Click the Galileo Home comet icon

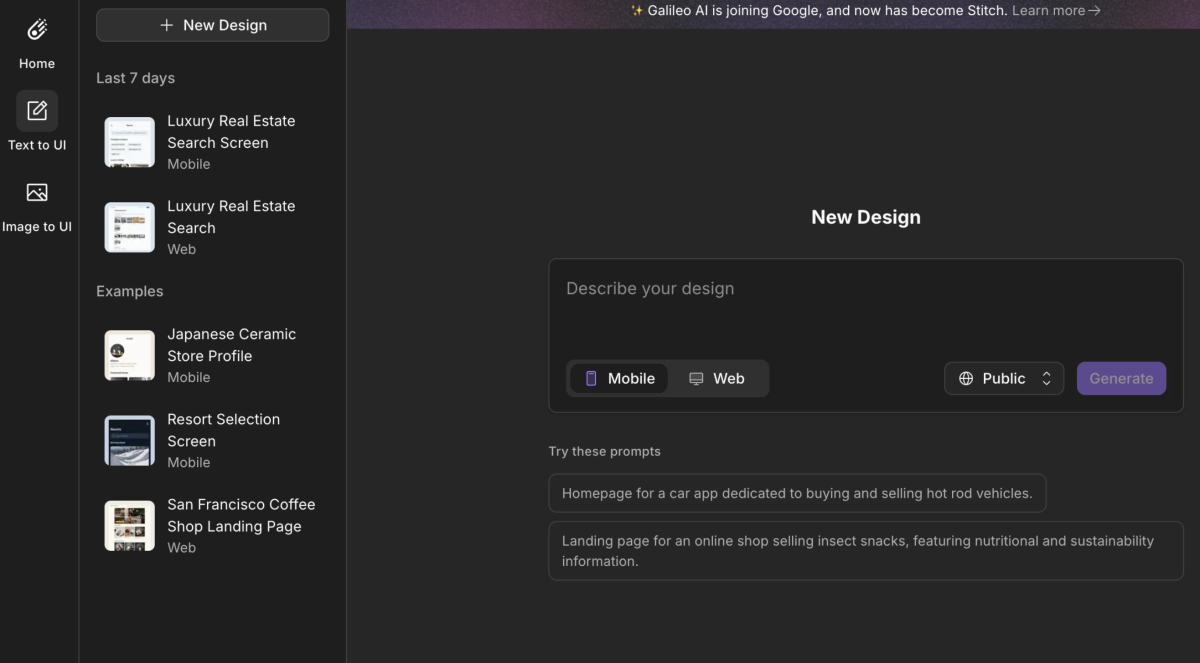tap(37, 30)
